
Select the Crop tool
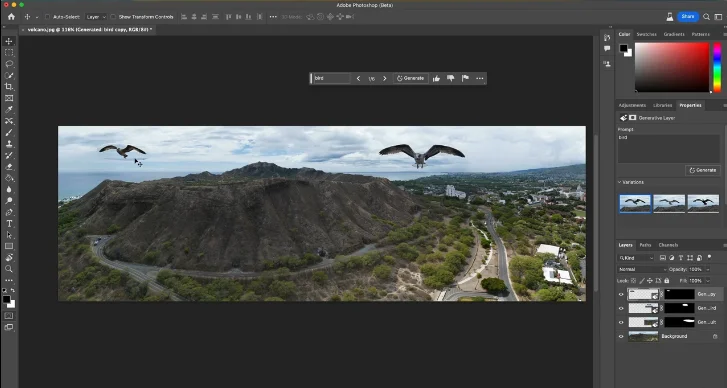[9, 87]
